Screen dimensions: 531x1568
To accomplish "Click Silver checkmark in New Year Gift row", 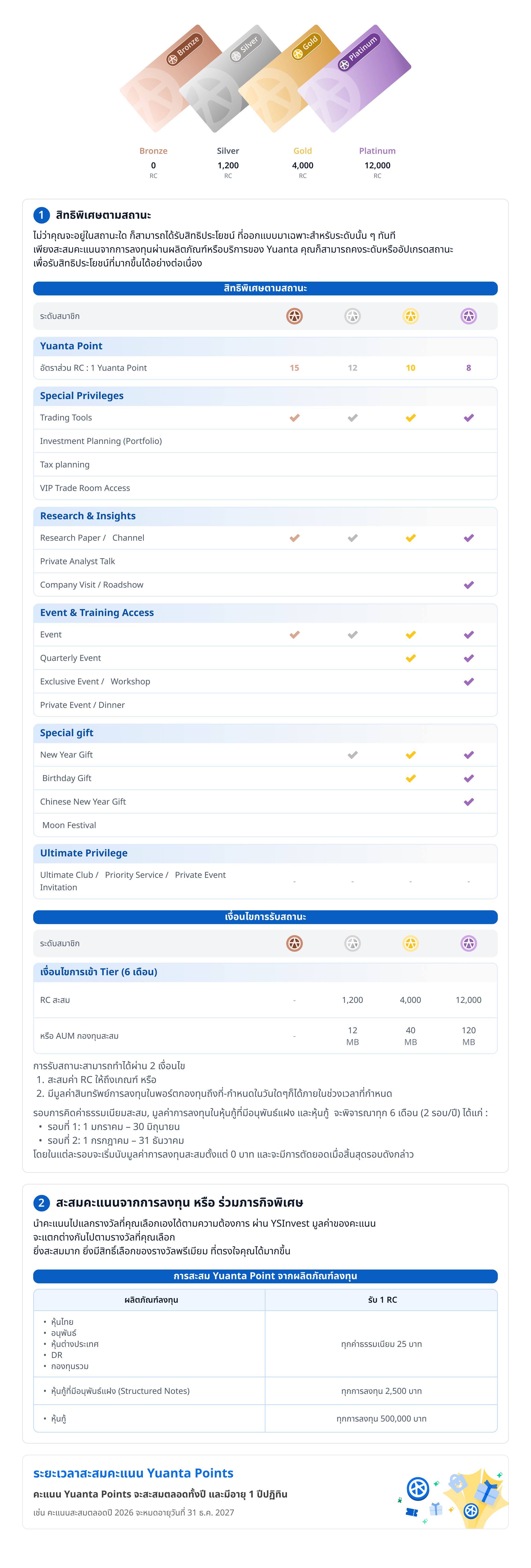I will pyautogui.click(x=353, y=755).
